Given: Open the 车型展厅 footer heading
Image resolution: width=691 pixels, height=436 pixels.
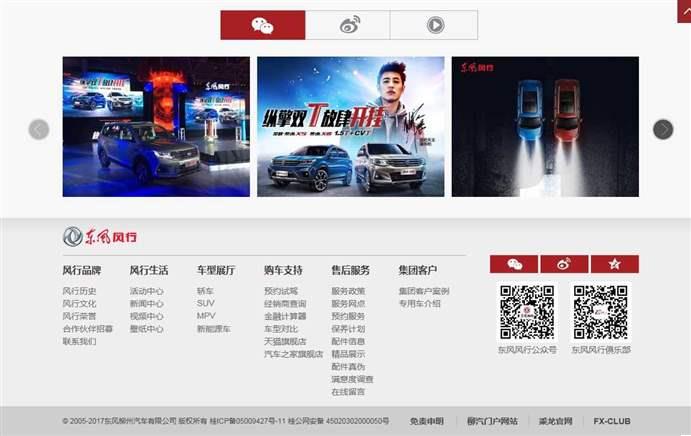Looking at the screenshot, I should [216, 270].
